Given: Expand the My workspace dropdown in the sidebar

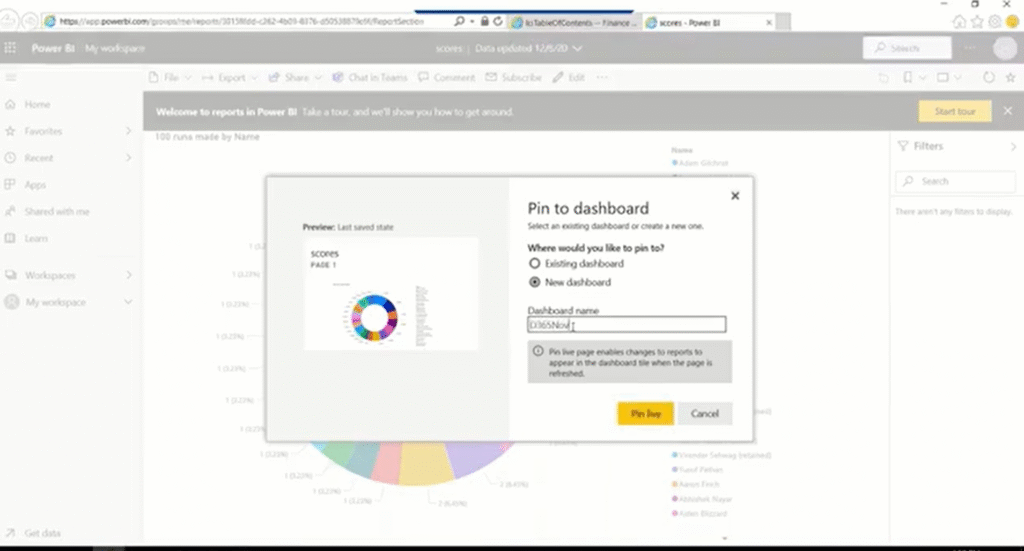Looking at the screenshot, I should (129, 302).
